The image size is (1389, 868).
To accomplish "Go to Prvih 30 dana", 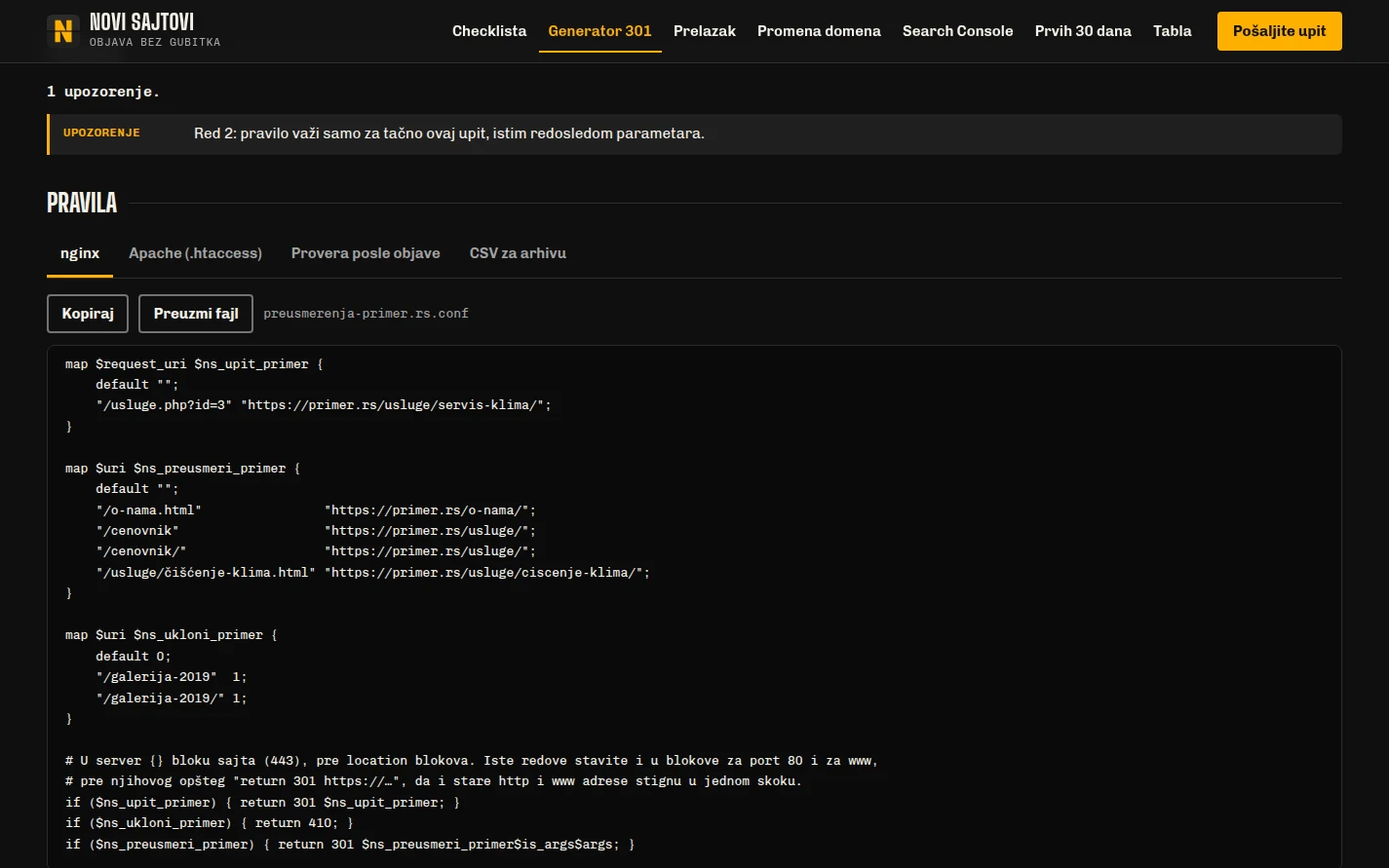I will pos(1083,31).
